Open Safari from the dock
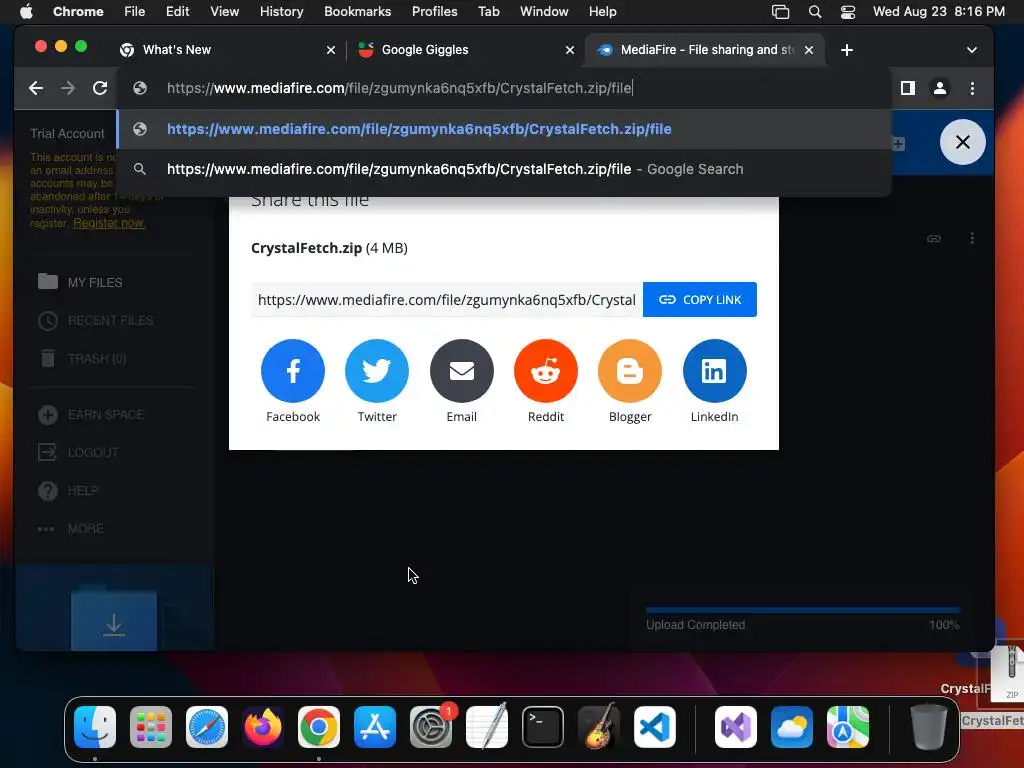The image size is (1024, 768). pos(207,727)
